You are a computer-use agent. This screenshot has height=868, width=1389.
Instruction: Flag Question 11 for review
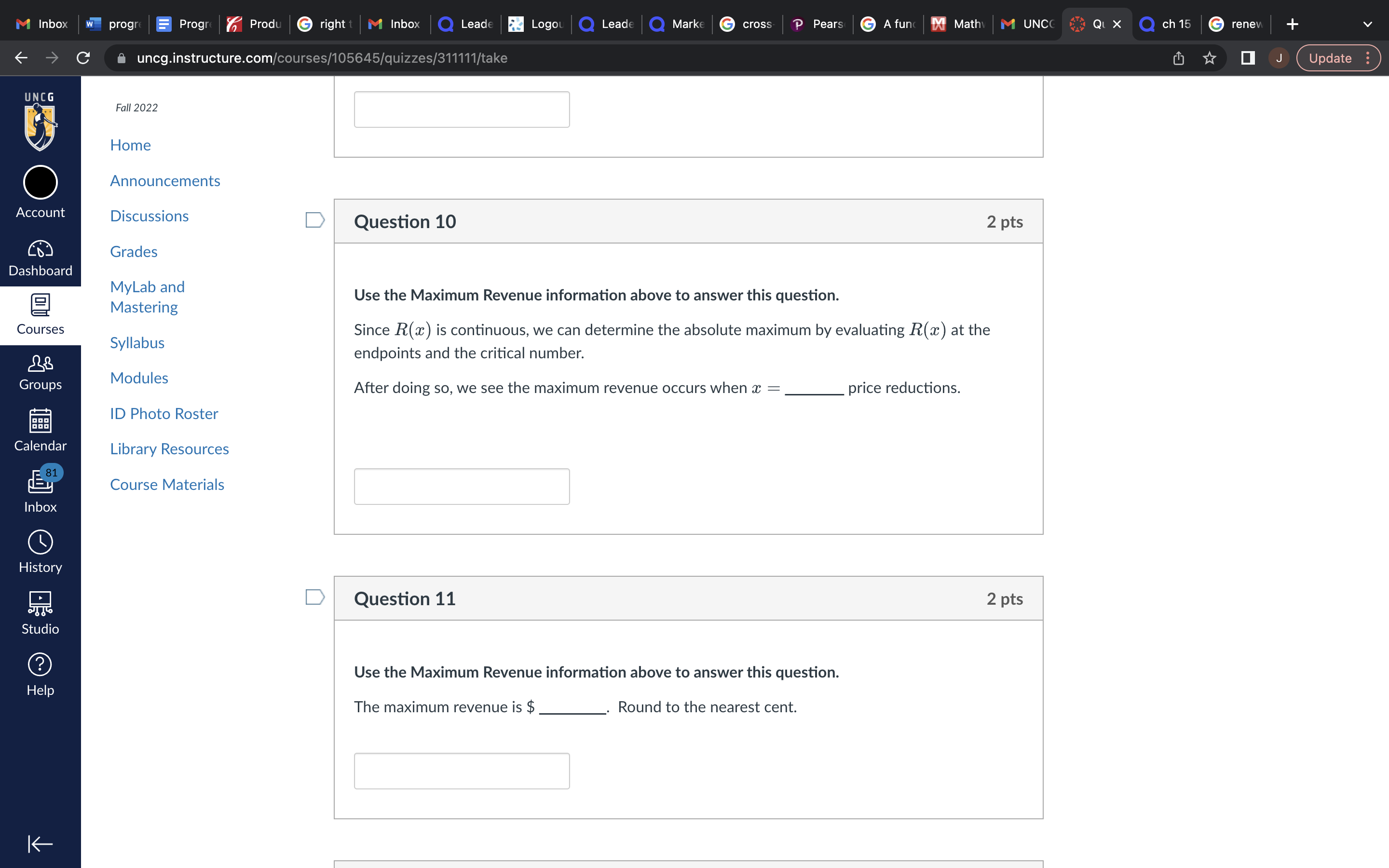(x=314, y=597)
